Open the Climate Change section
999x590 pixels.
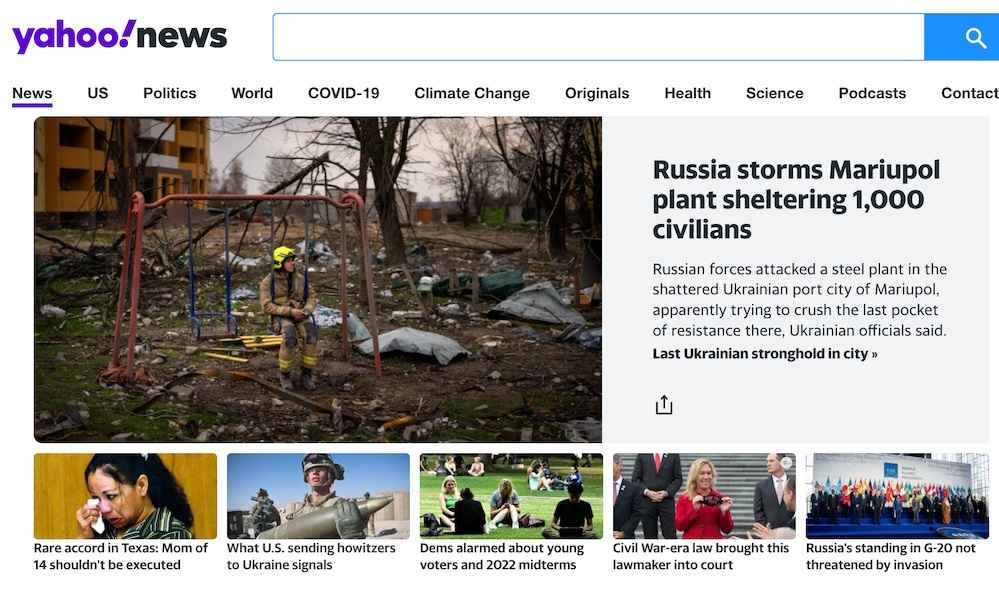click(x=471, y=93)
